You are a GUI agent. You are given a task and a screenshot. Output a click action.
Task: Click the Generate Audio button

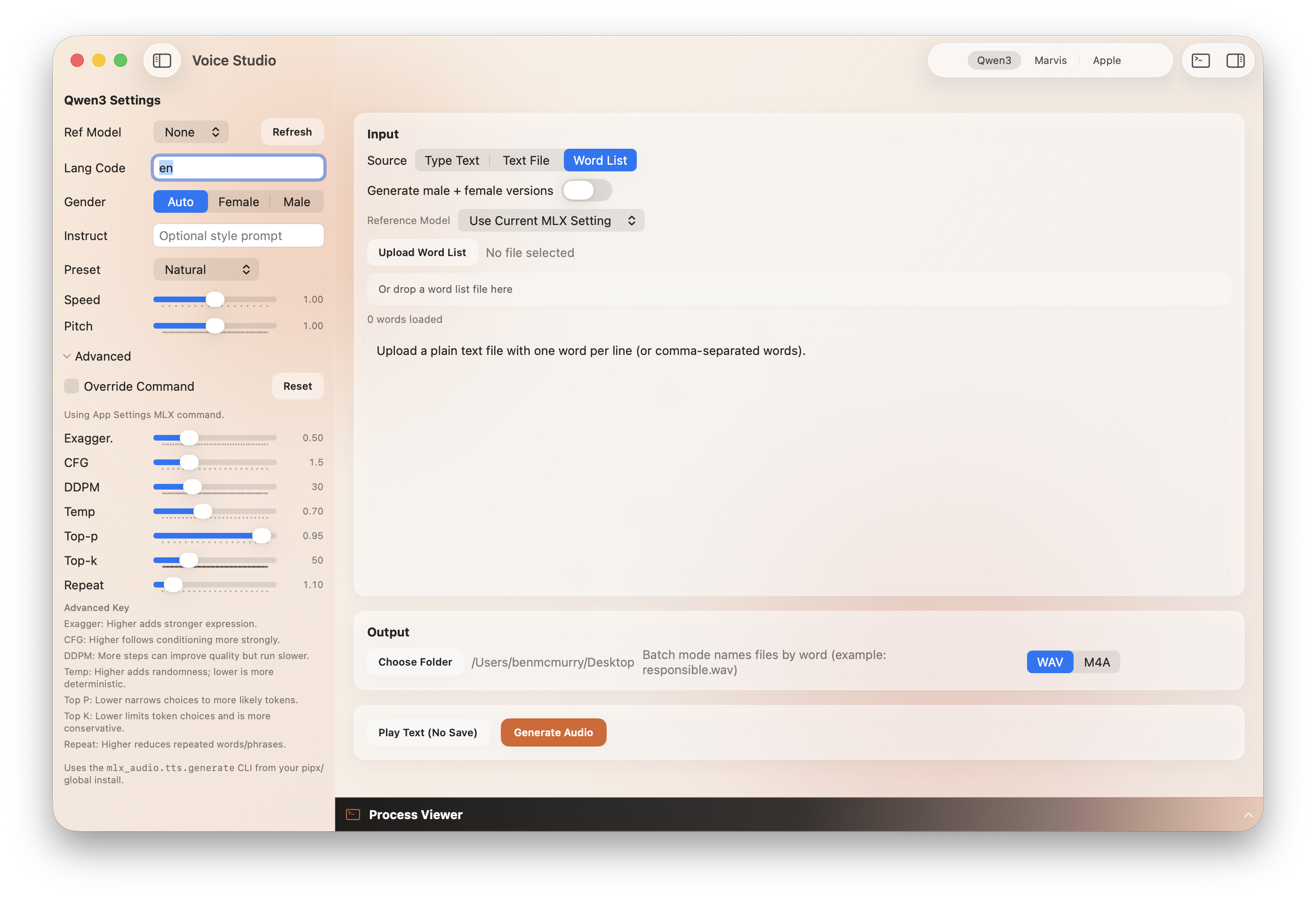tap(553, 733)
